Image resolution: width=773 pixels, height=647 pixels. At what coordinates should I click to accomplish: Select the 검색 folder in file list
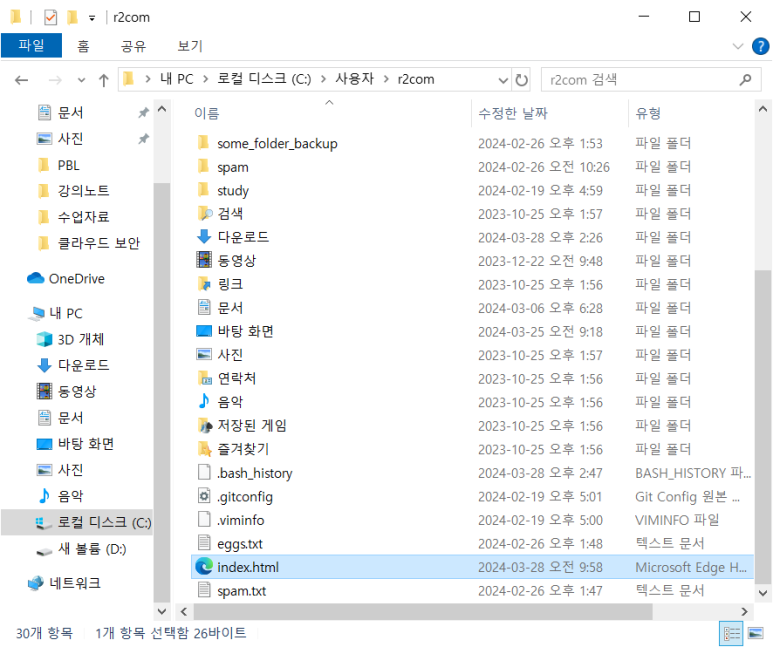[230, 214]
